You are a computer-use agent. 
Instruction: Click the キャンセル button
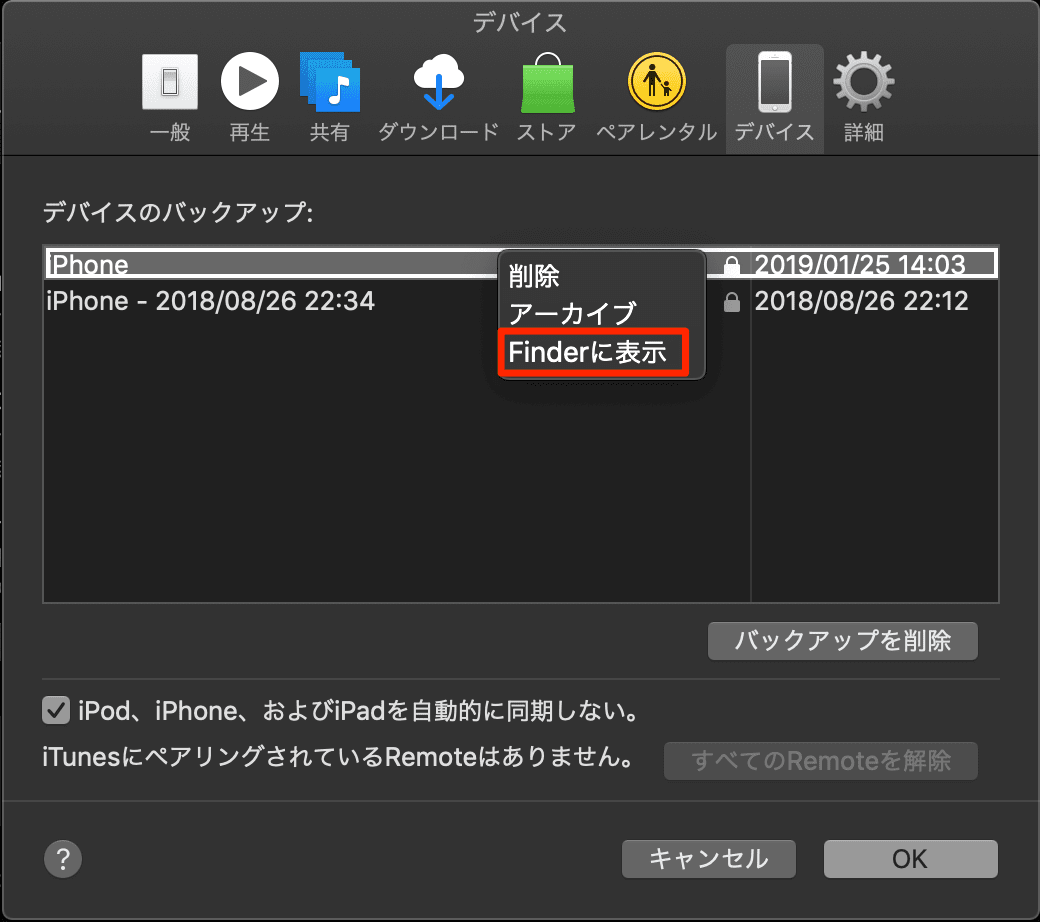click(708, 859)
